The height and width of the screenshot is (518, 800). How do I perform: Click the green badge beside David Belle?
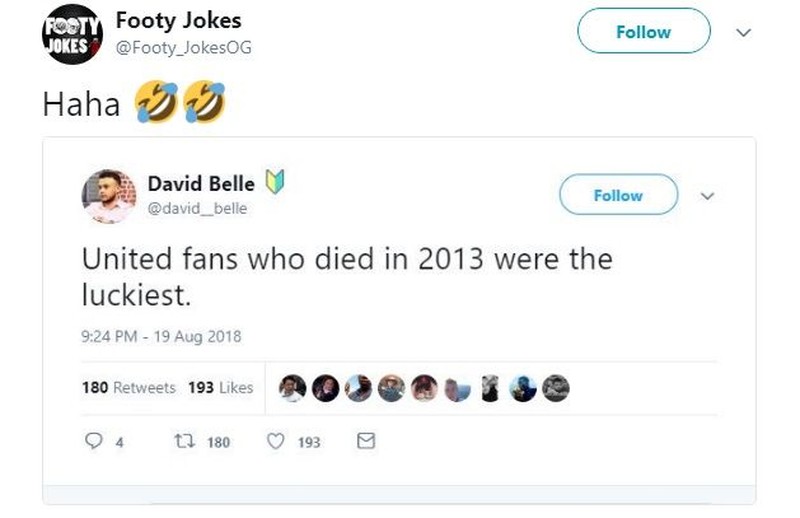click(x=274, y=183)
